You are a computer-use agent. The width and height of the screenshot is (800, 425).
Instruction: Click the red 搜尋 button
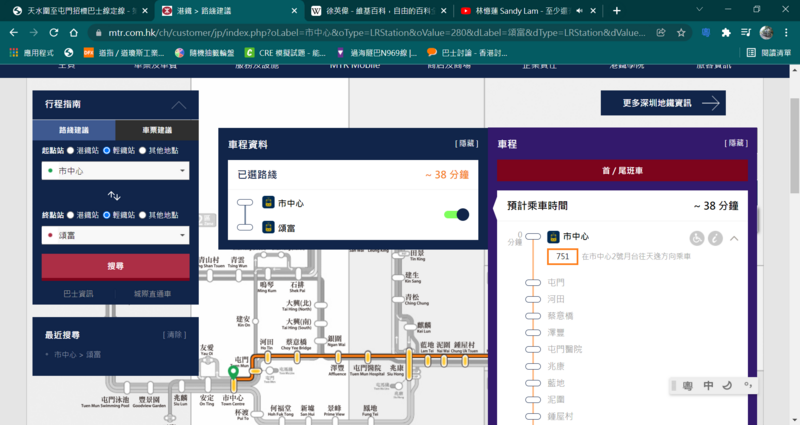[115, 266]
